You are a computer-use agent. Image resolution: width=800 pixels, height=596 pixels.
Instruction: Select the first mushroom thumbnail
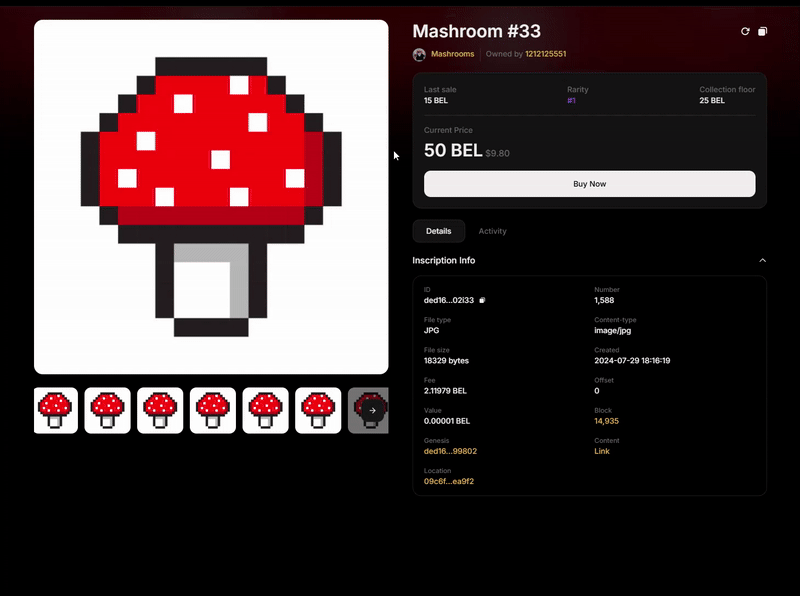click(55, 410)
